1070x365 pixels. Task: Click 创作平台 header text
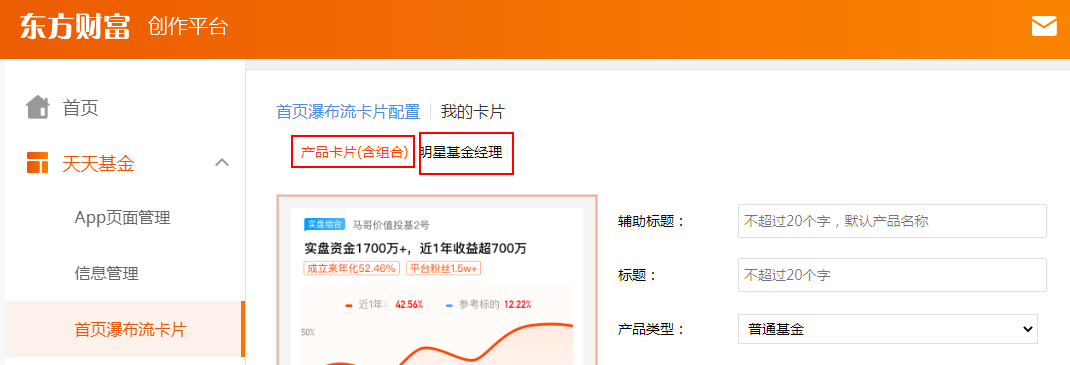(x=188, y=27)
